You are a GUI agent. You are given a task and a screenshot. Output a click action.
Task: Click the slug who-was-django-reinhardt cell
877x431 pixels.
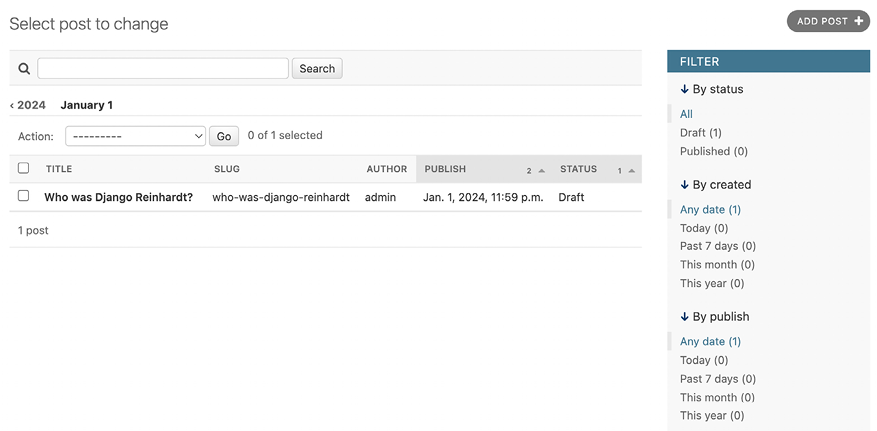pyautogui.click(x=281, y=197)
